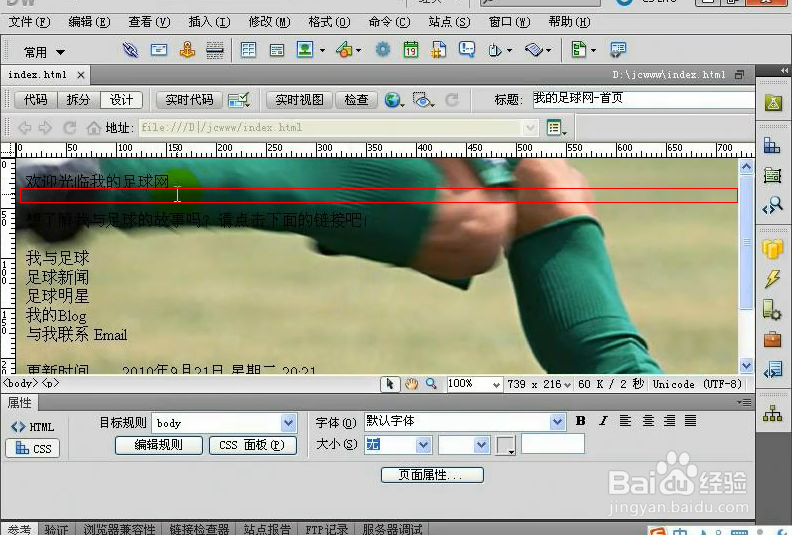Switch to Split view (拆分)
Screen dimensions: 792x535
click(x=78, y=100)
